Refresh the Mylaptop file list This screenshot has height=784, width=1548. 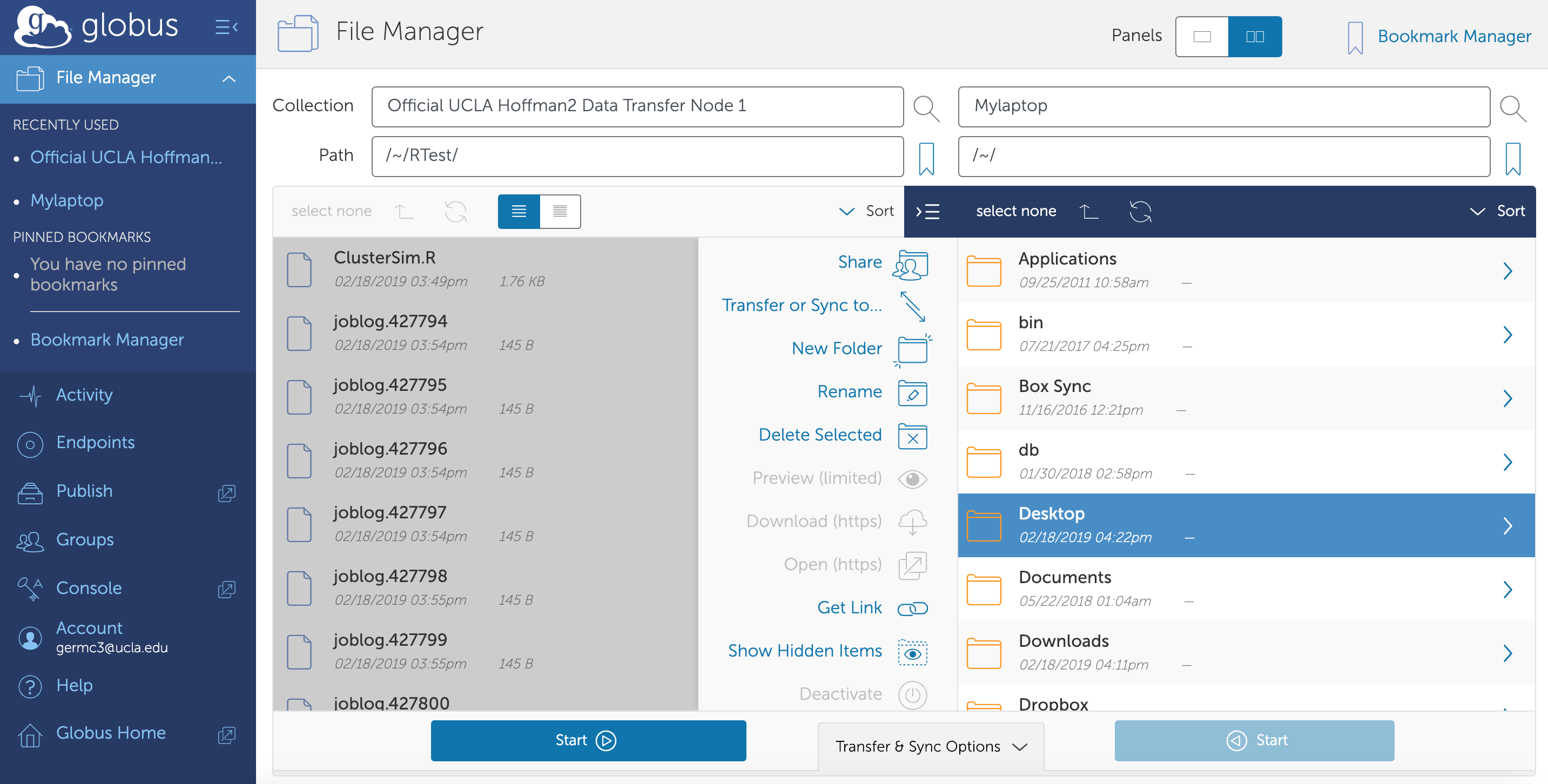pos(1140,212)
